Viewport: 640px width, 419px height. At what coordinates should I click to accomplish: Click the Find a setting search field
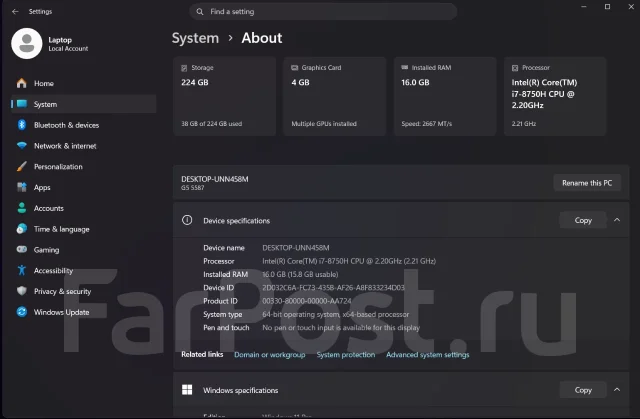point(323,12)
